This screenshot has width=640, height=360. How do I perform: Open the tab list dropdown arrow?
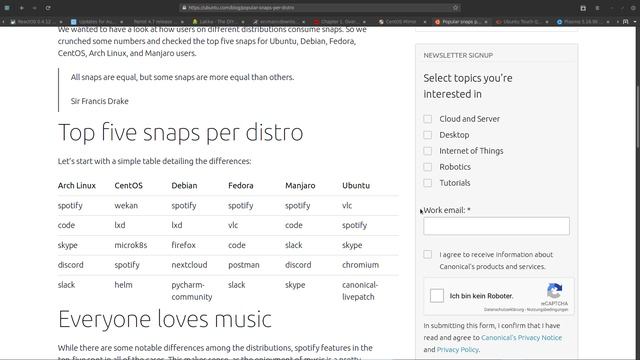tap(635, 22)
